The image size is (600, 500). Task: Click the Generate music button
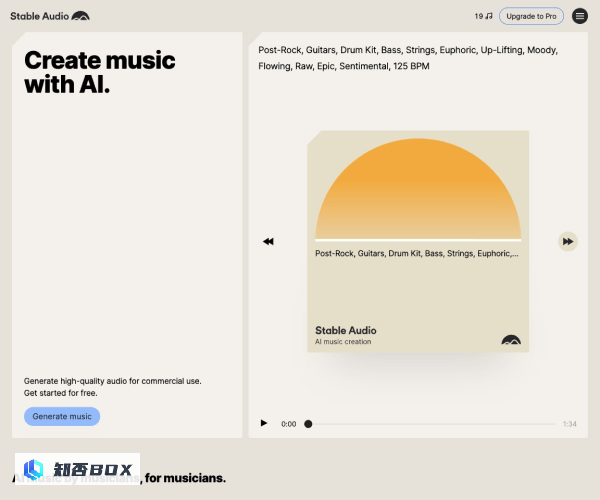[62, 416]
